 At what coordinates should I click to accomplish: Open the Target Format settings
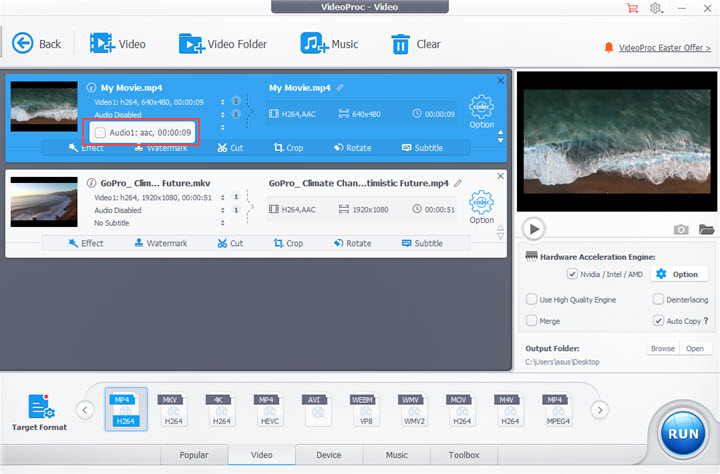pyautogui.click(x=39, y=412)
